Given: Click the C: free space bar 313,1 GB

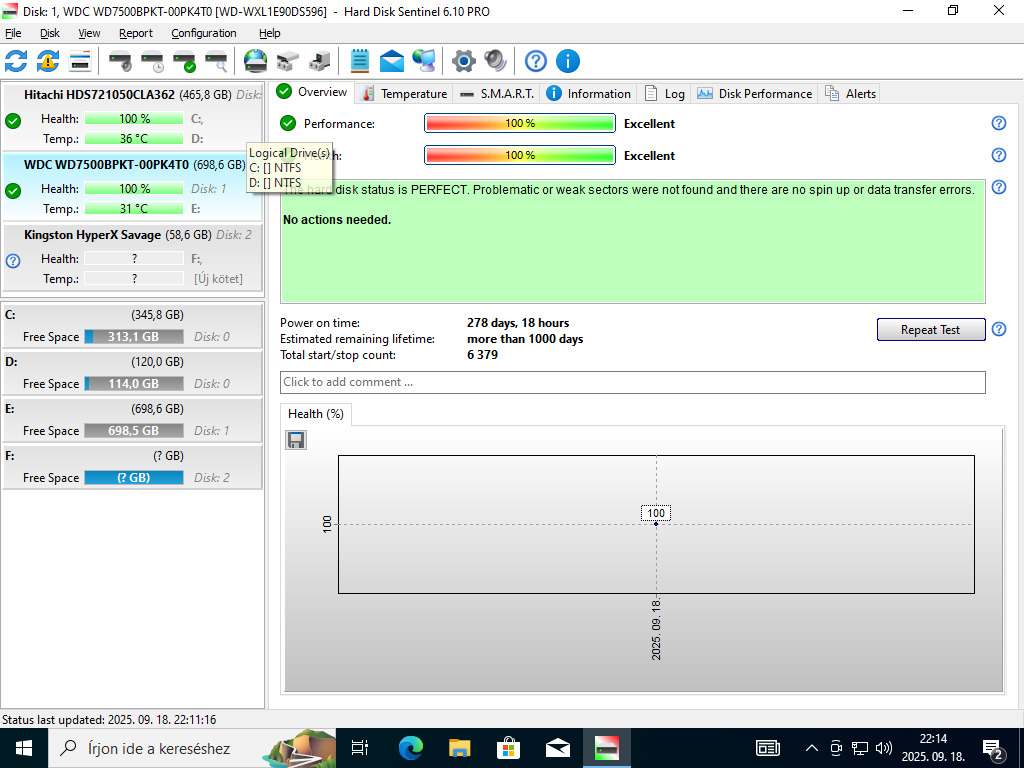Looking at the screenshot, I should 134,337.
